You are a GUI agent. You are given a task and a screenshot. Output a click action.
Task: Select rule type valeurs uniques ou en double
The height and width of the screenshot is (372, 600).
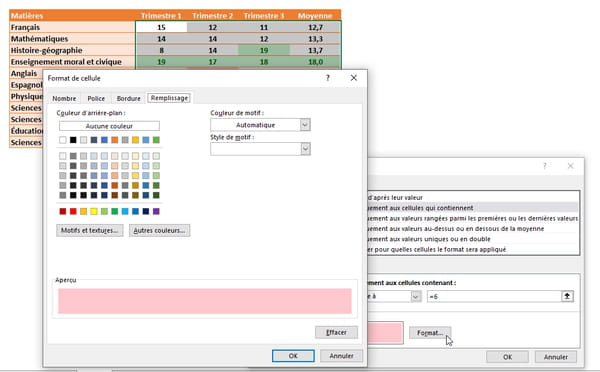473,239
